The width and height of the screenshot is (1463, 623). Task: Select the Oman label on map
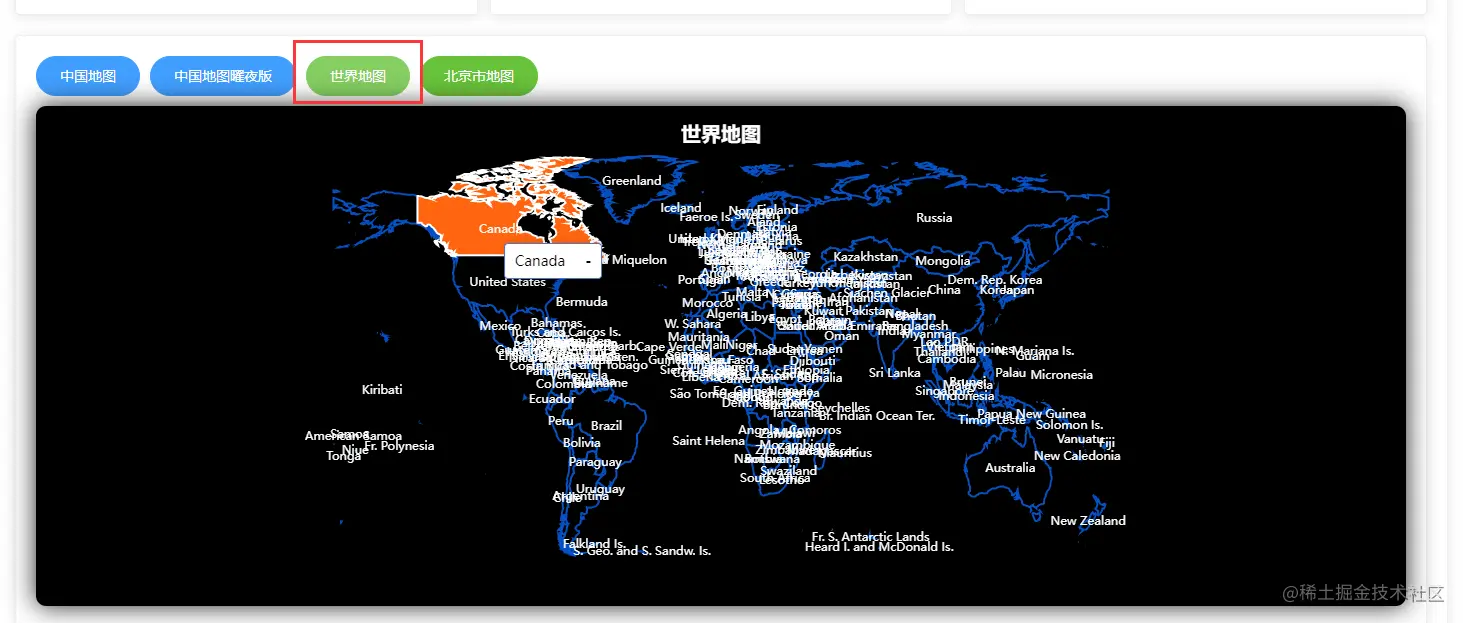click(841, 337)
